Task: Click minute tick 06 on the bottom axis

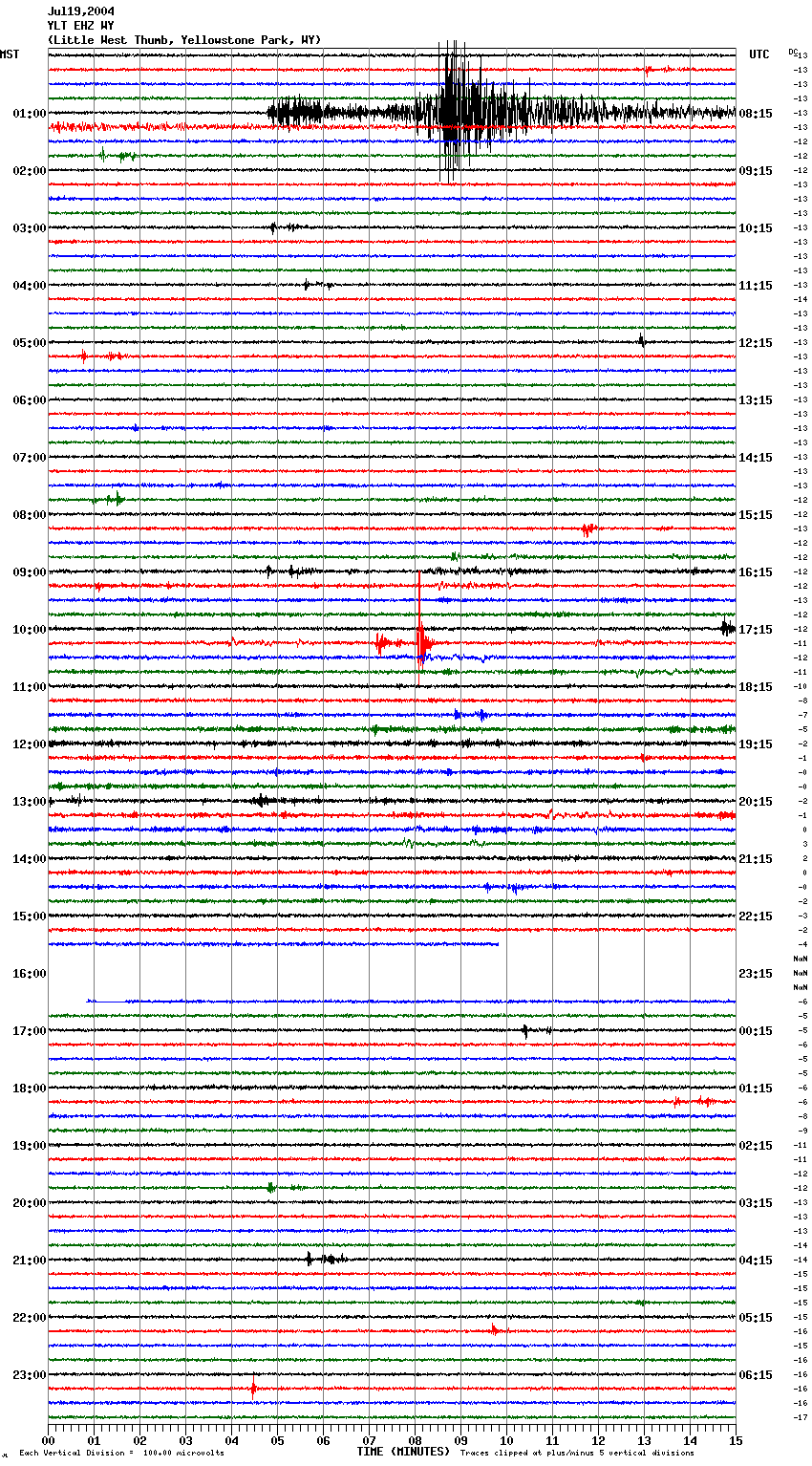Action: coord(323,1440)
